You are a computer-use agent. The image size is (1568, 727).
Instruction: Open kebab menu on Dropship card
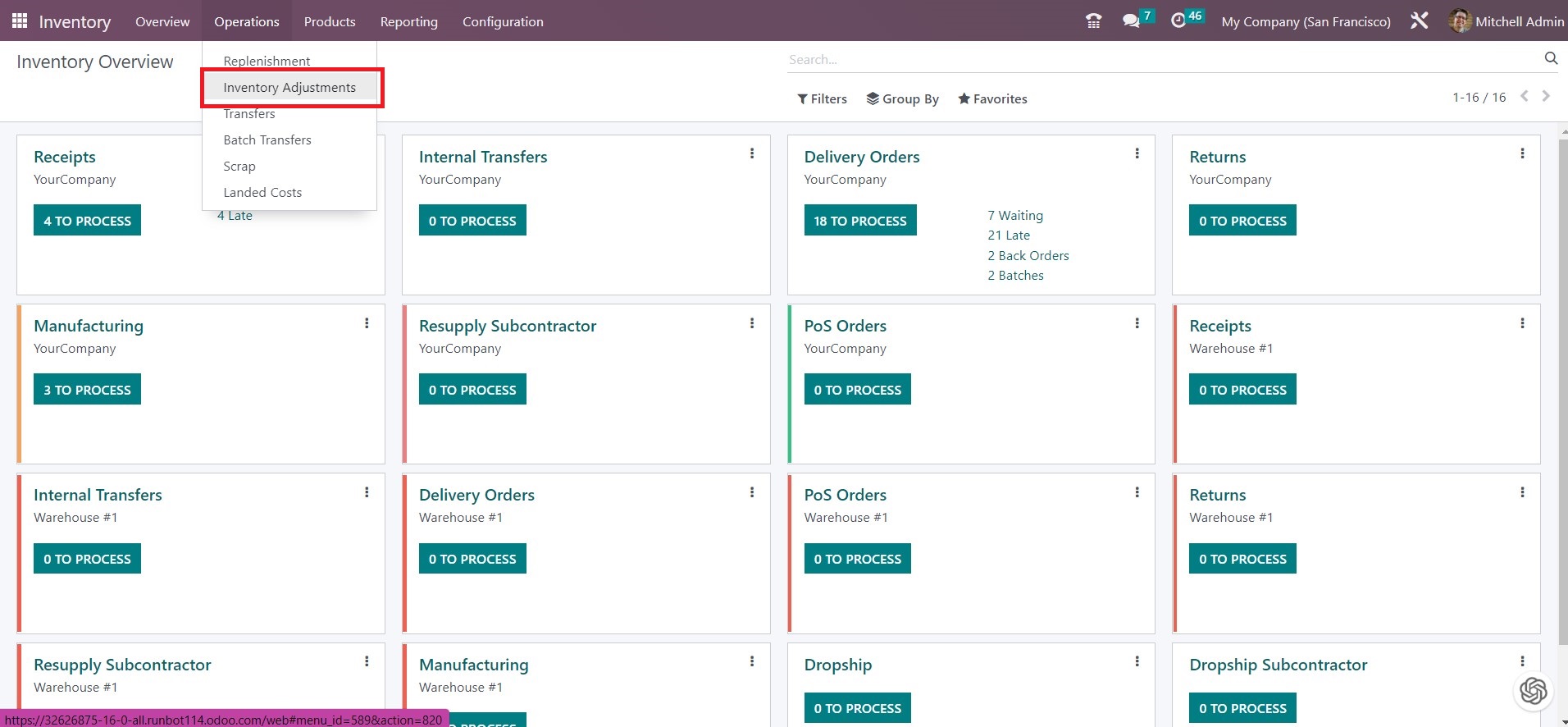1137,661
